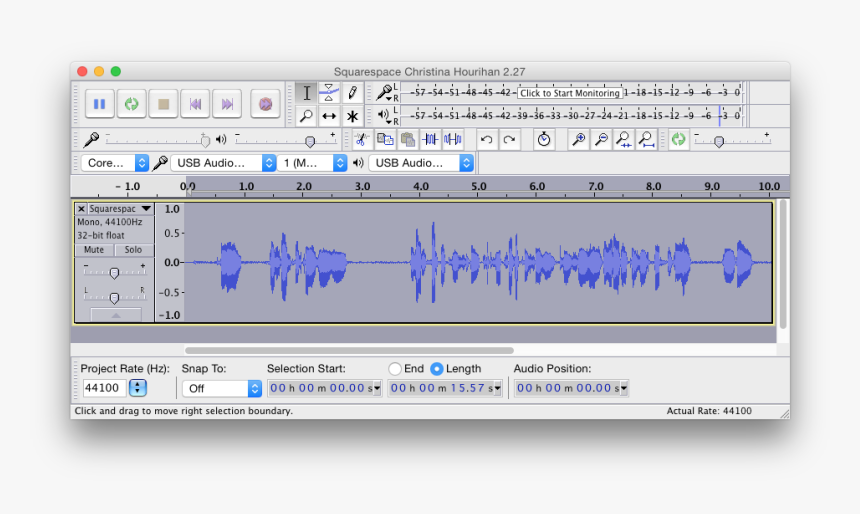Select the Zoom magnifier tool
The image size is (860, 514).
coord(306,116)
